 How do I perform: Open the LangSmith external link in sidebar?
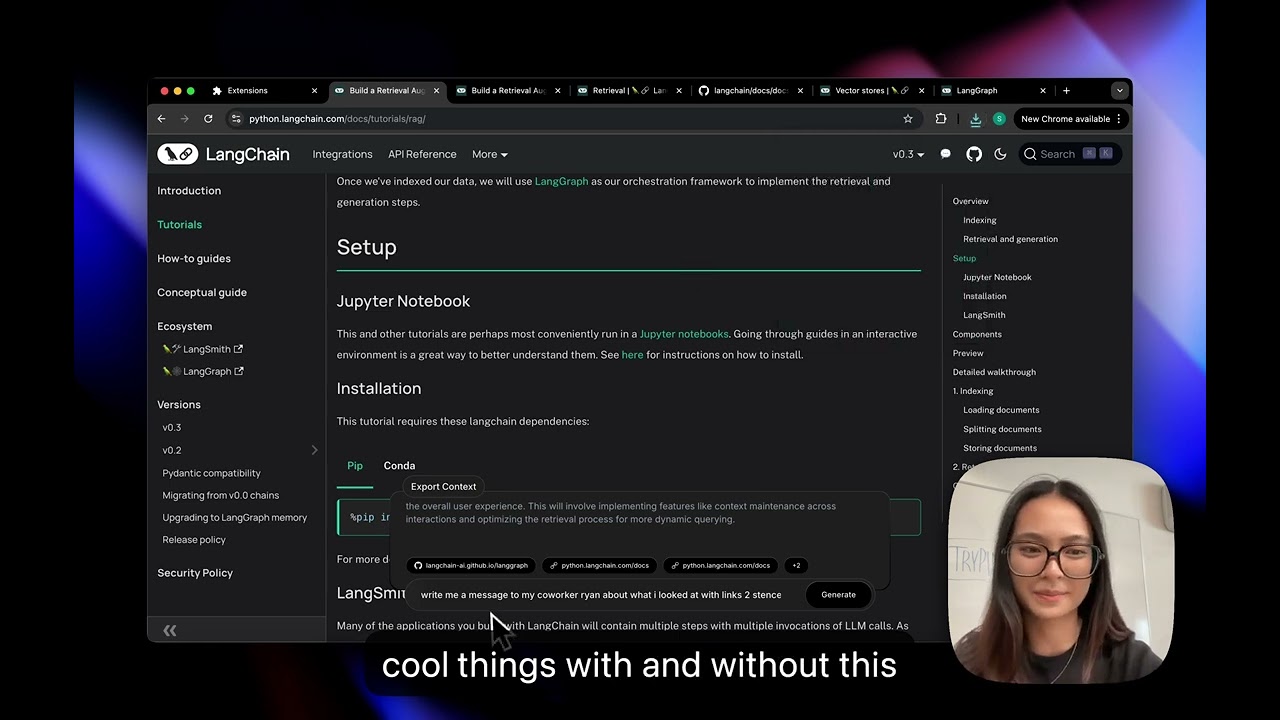203,349
